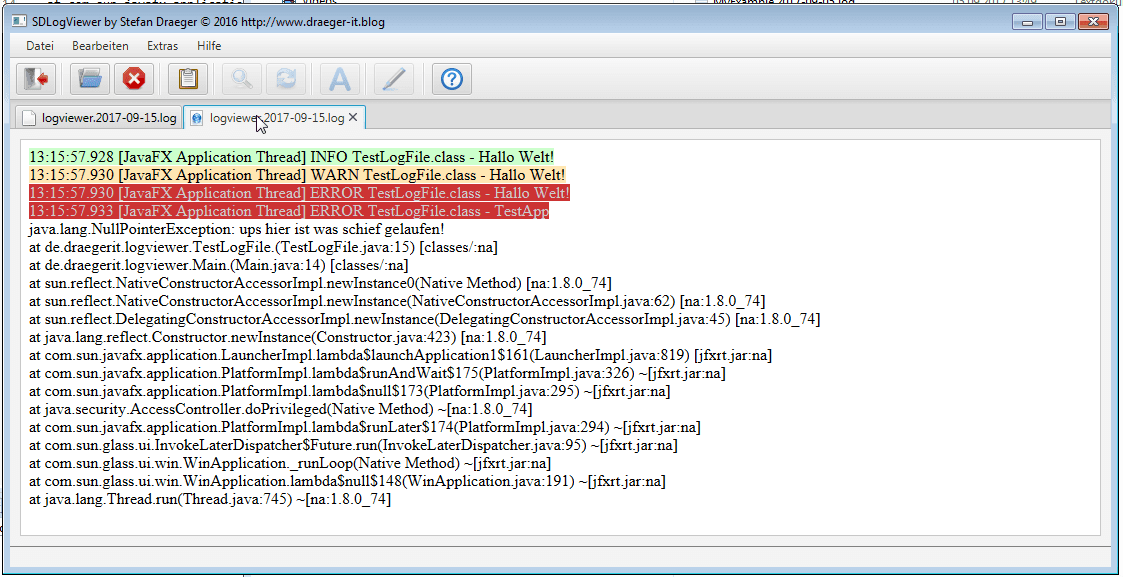Click the refresh icon in the toolbar
Screen dimensions: 1123x577
[287, 78]
